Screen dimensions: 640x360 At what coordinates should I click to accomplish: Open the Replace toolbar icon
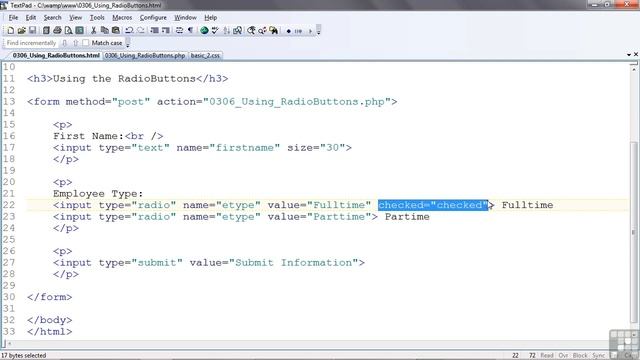[262, 31]
